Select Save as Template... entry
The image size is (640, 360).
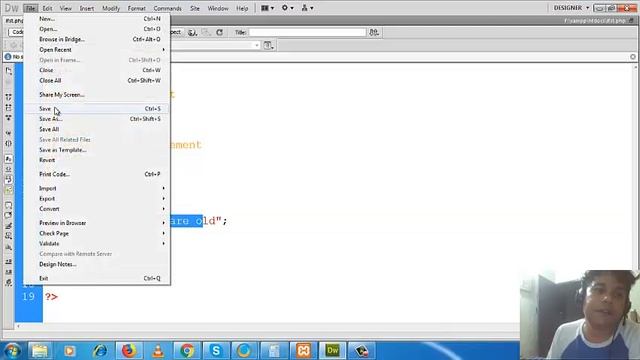97,150
